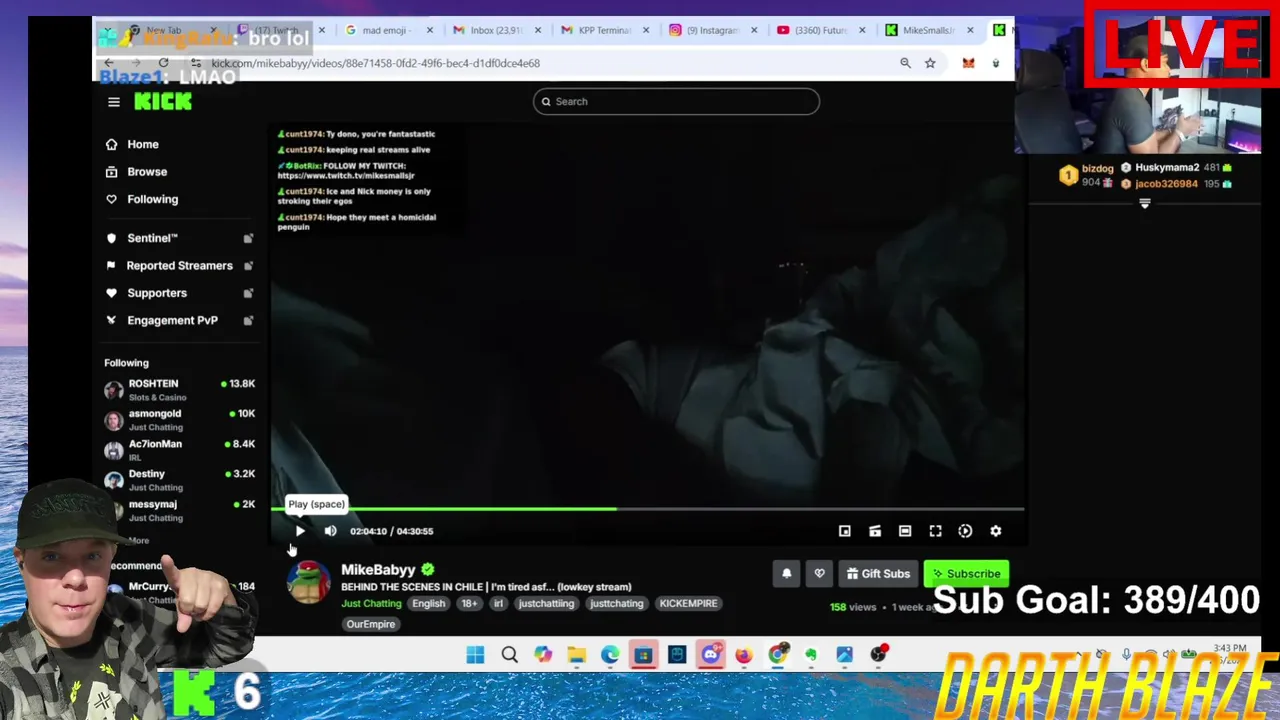Open video player settings gear
This screenshot has width=1280, height=720.
point(995,531)
